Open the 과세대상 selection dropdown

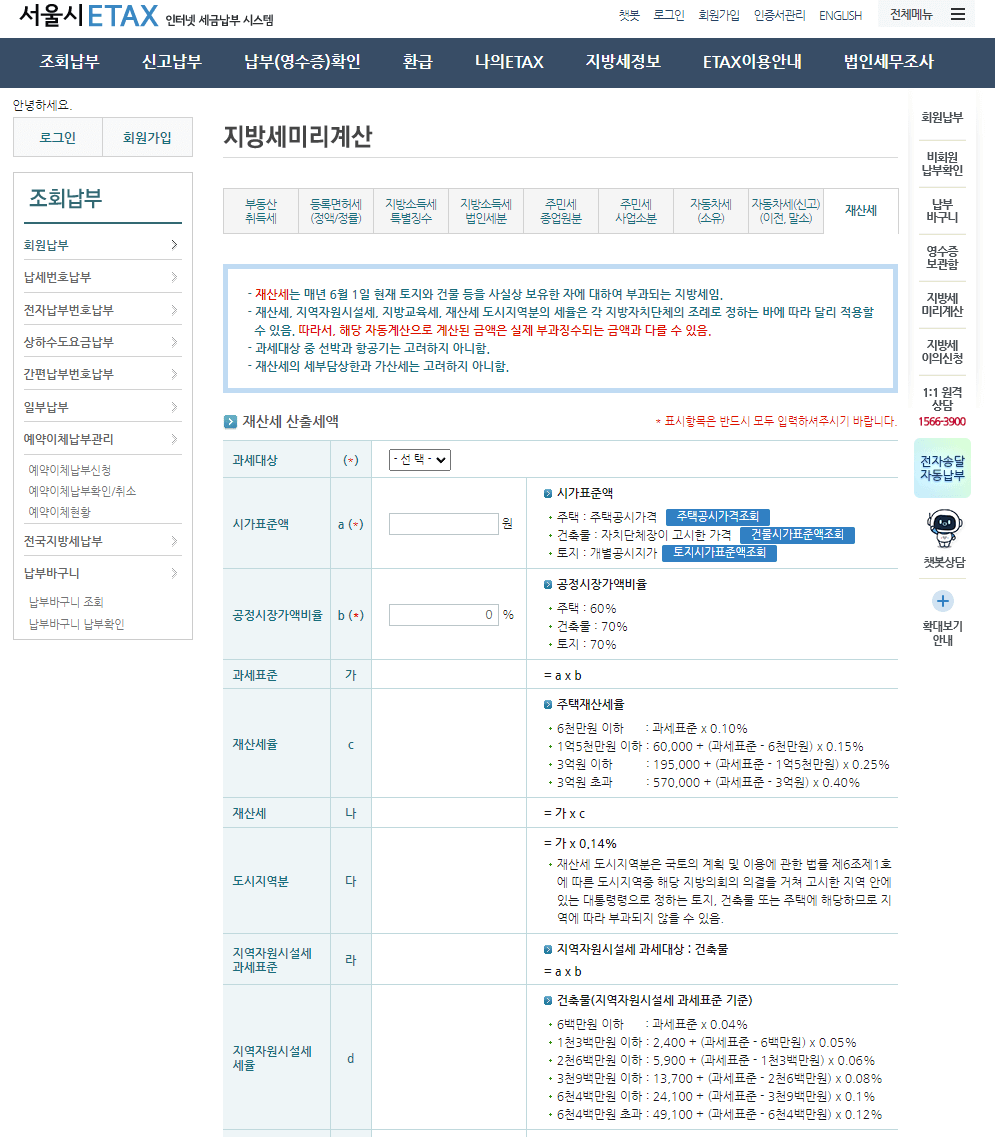coord(416,460)
